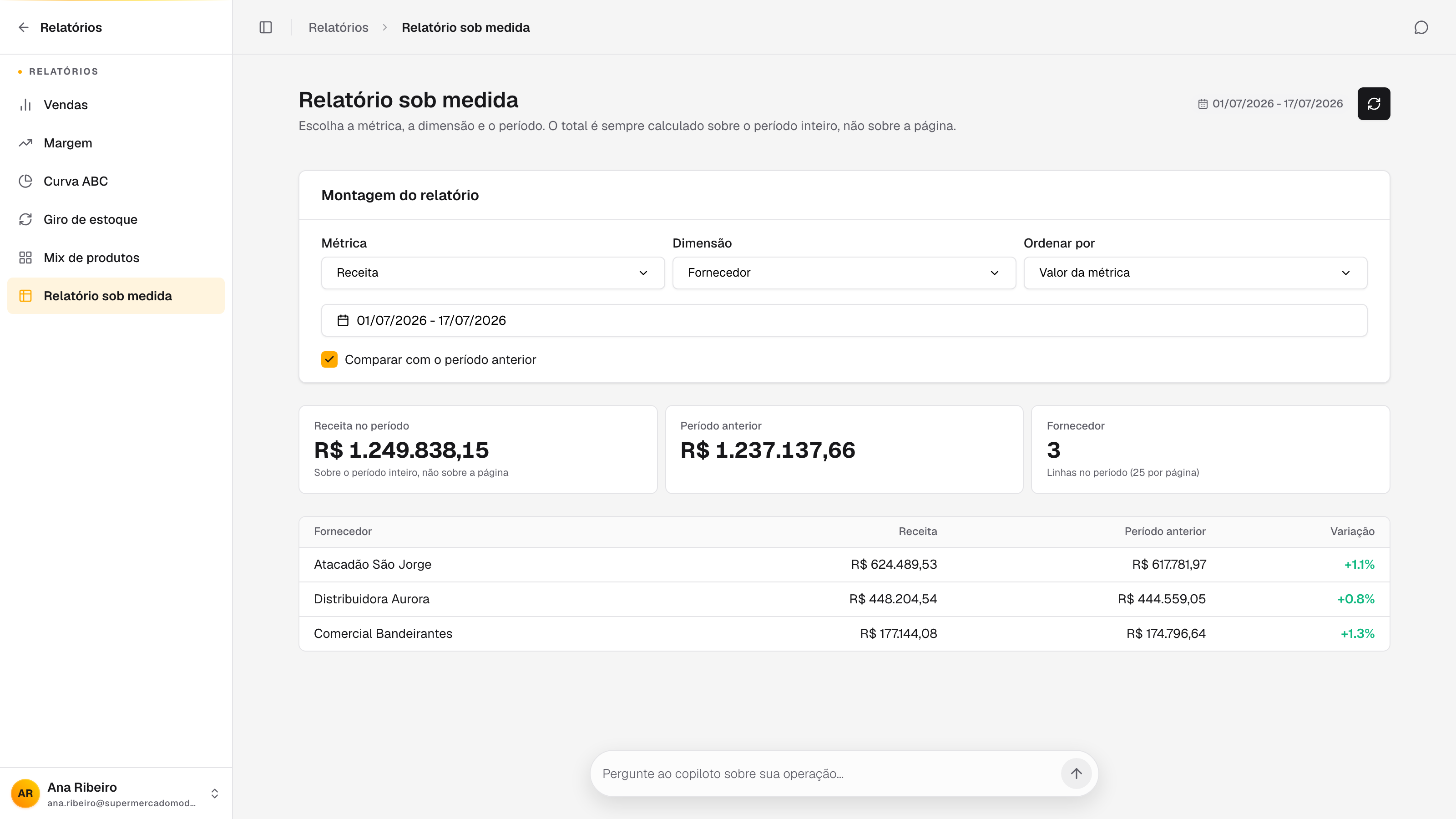
Task: Click the Curva ABC pie icon
Action: [x=25, y=181]
